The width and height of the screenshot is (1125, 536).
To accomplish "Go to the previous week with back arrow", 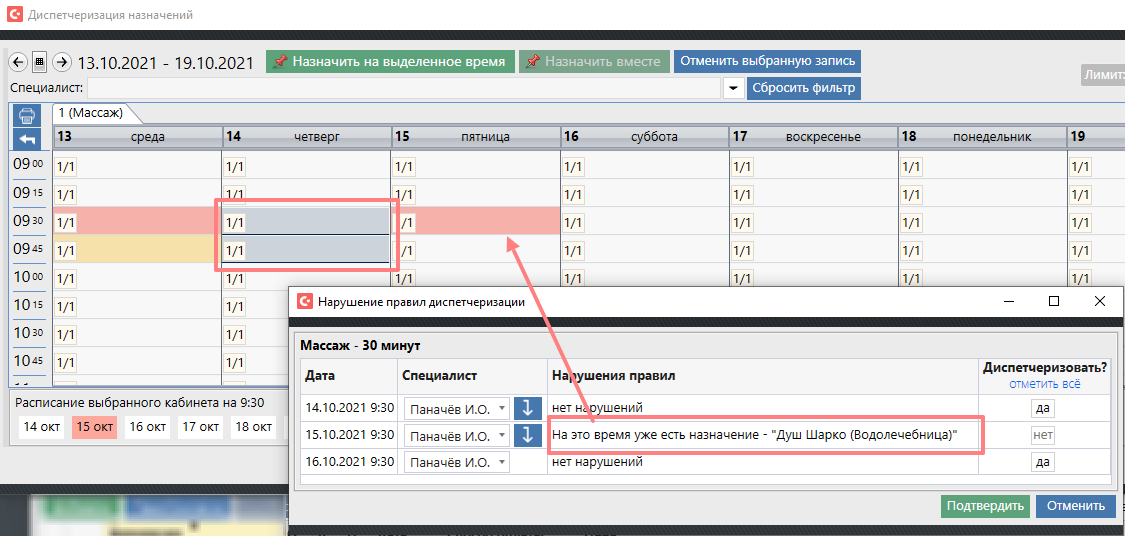I will tap(17, 62).
